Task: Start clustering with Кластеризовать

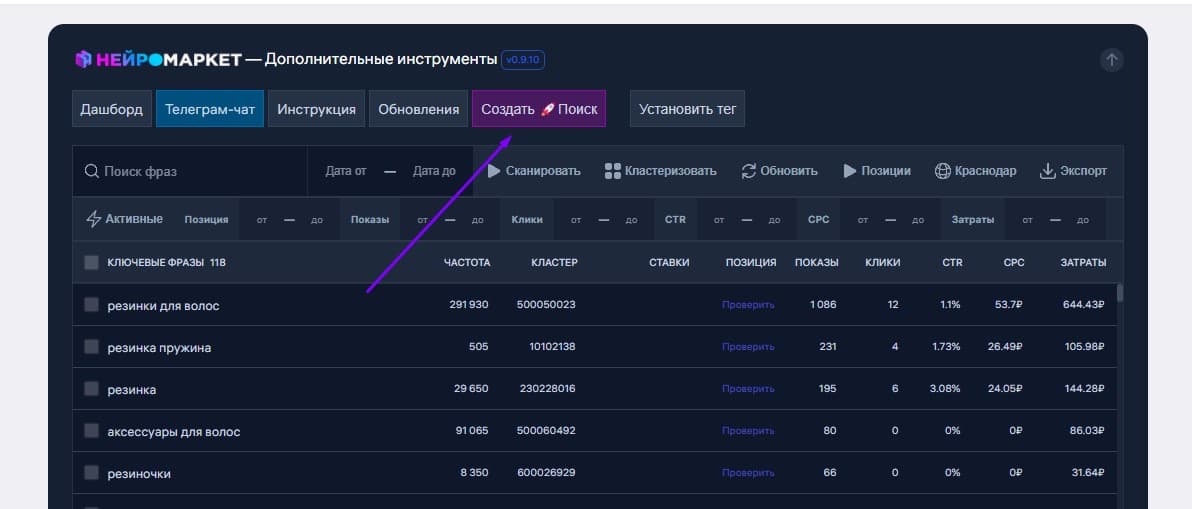Action: (x=661, y=171)
